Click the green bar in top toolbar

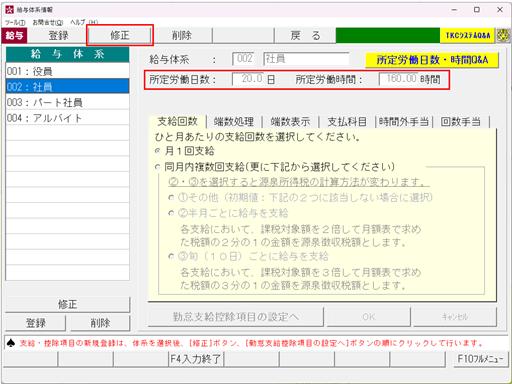[x=388, y=35]
